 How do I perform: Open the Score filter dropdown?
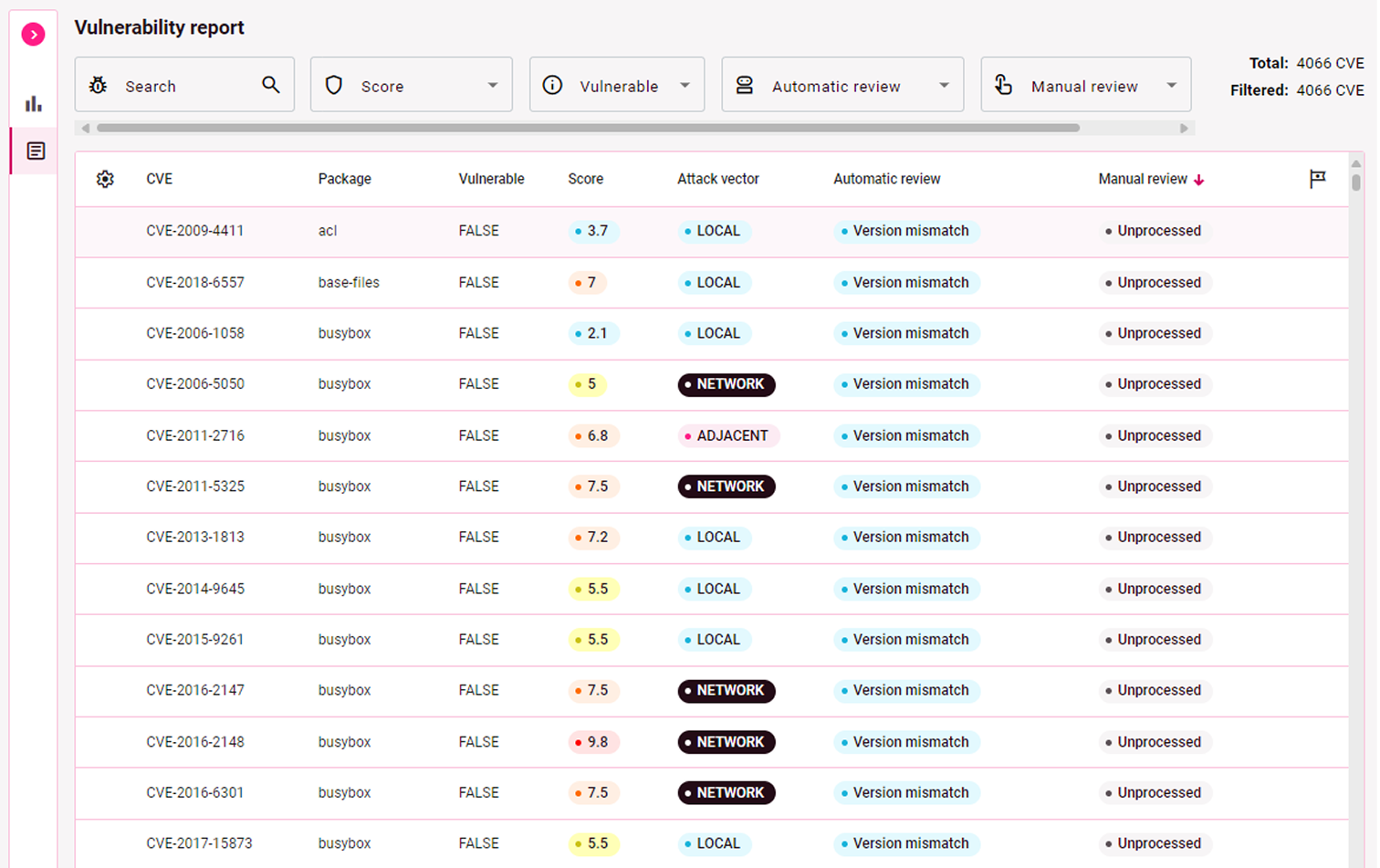(411, 85)
